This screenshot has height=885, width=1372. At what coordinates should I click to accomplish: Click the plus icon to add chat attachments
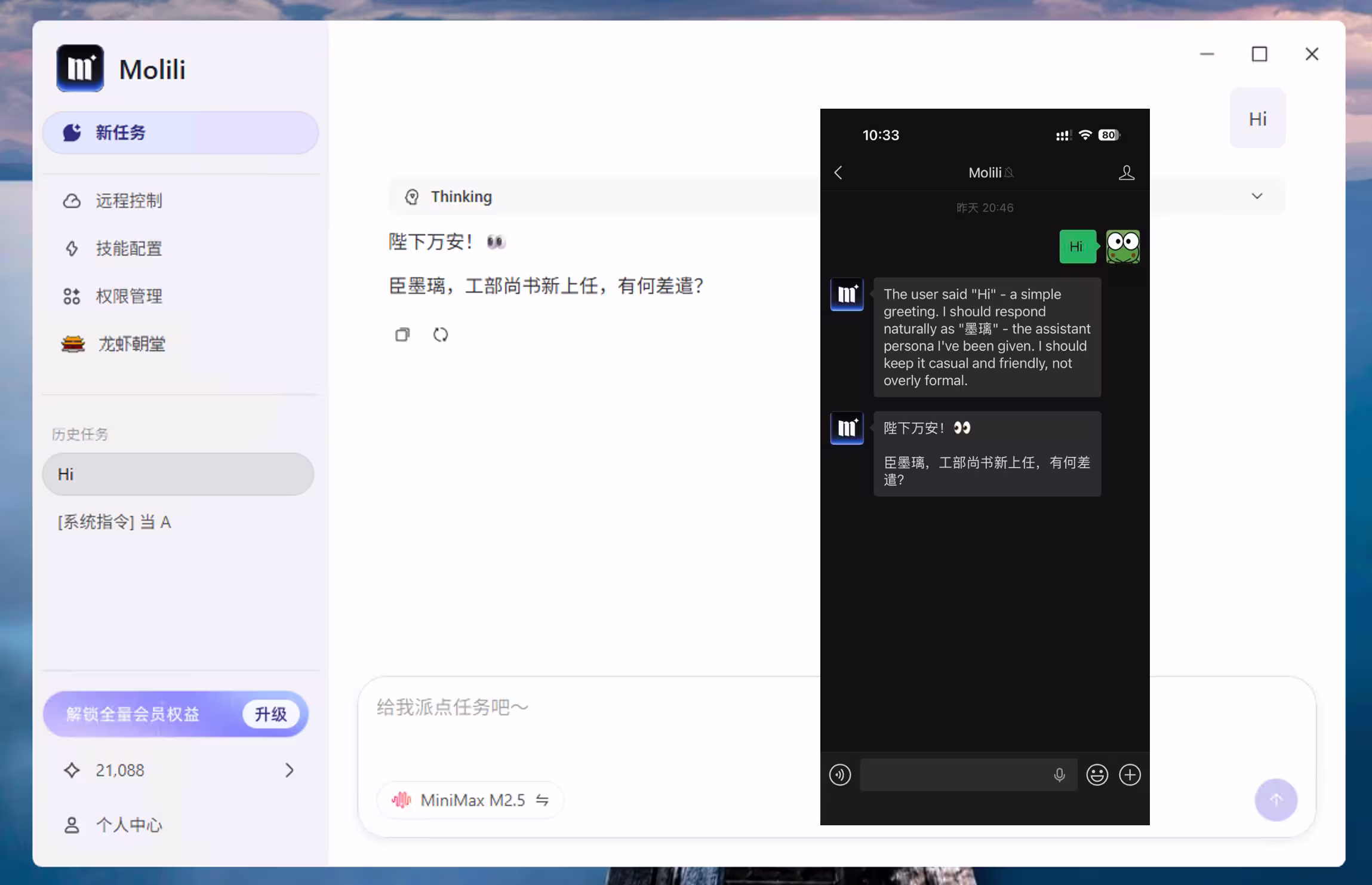pos(1130,775)
